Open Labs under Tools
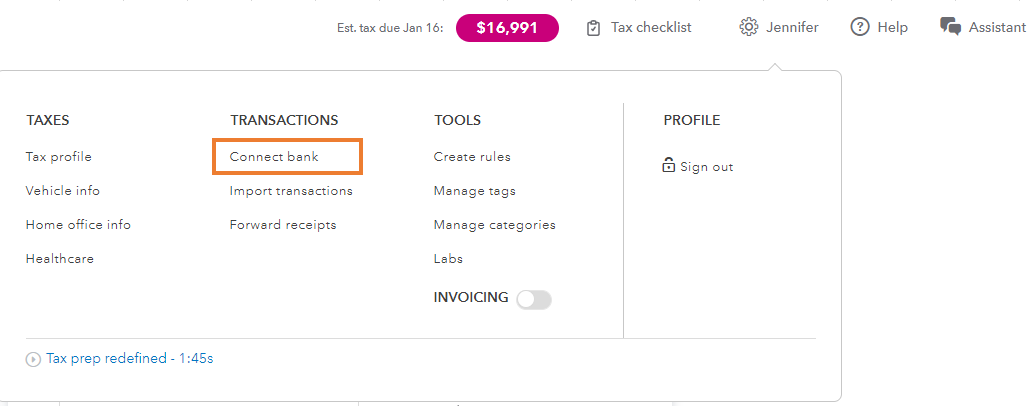 click(x=448, y=259)
